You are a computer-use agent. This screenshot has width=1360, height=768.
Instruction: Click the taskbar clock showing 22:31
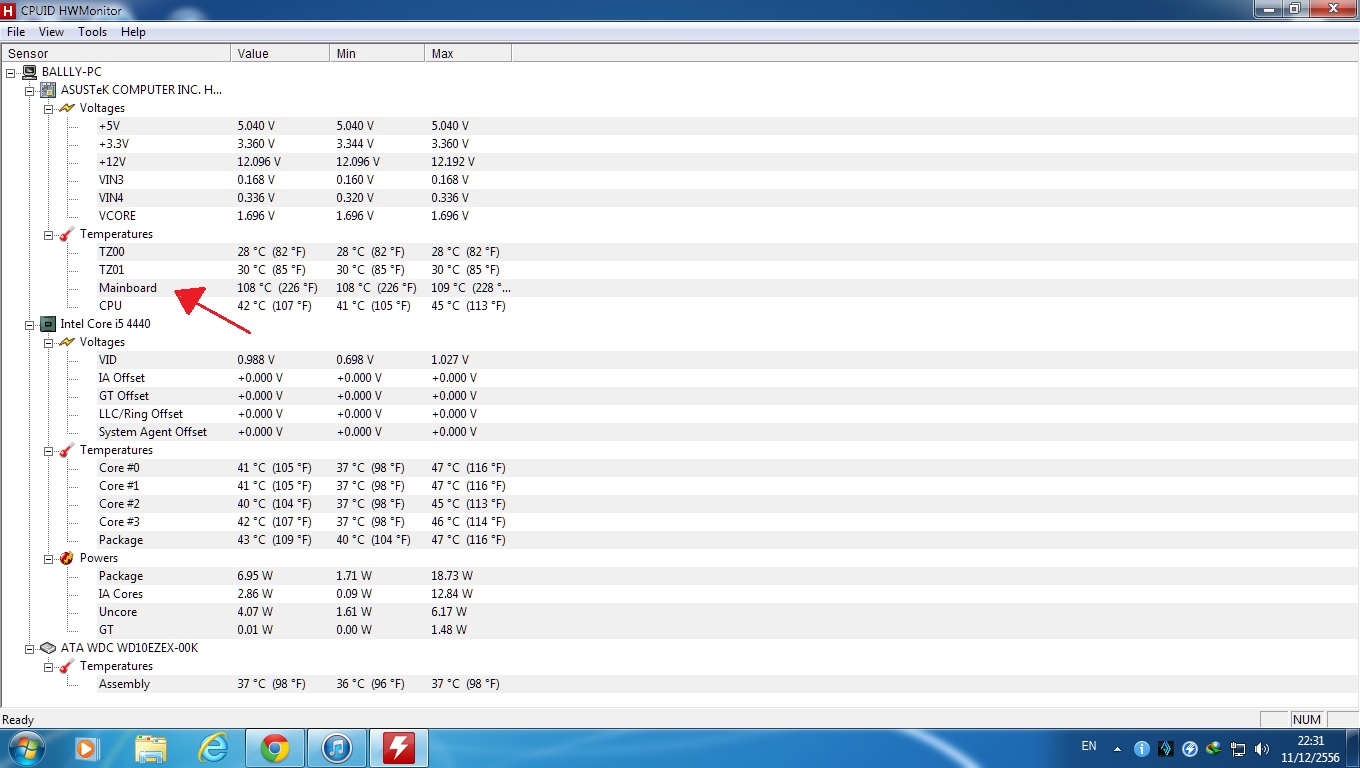click(1310, 748)
